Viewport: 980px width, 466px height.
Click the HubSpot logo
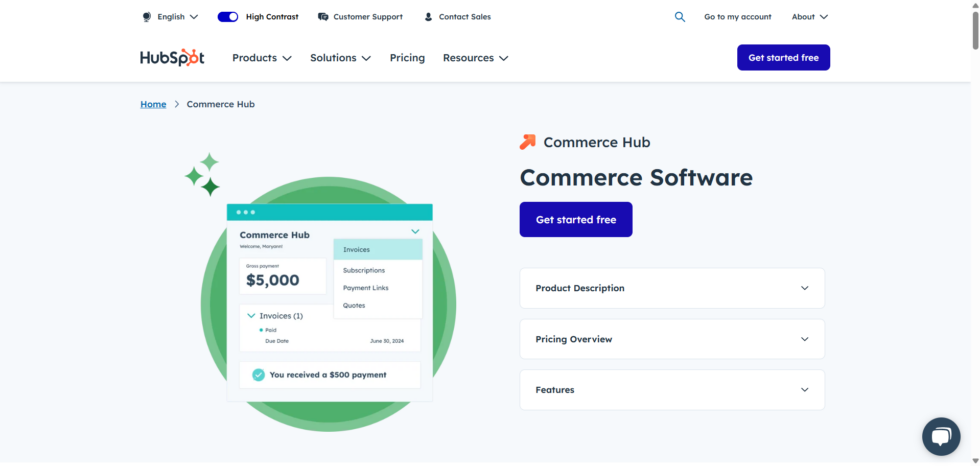click(x=172, y=57)
